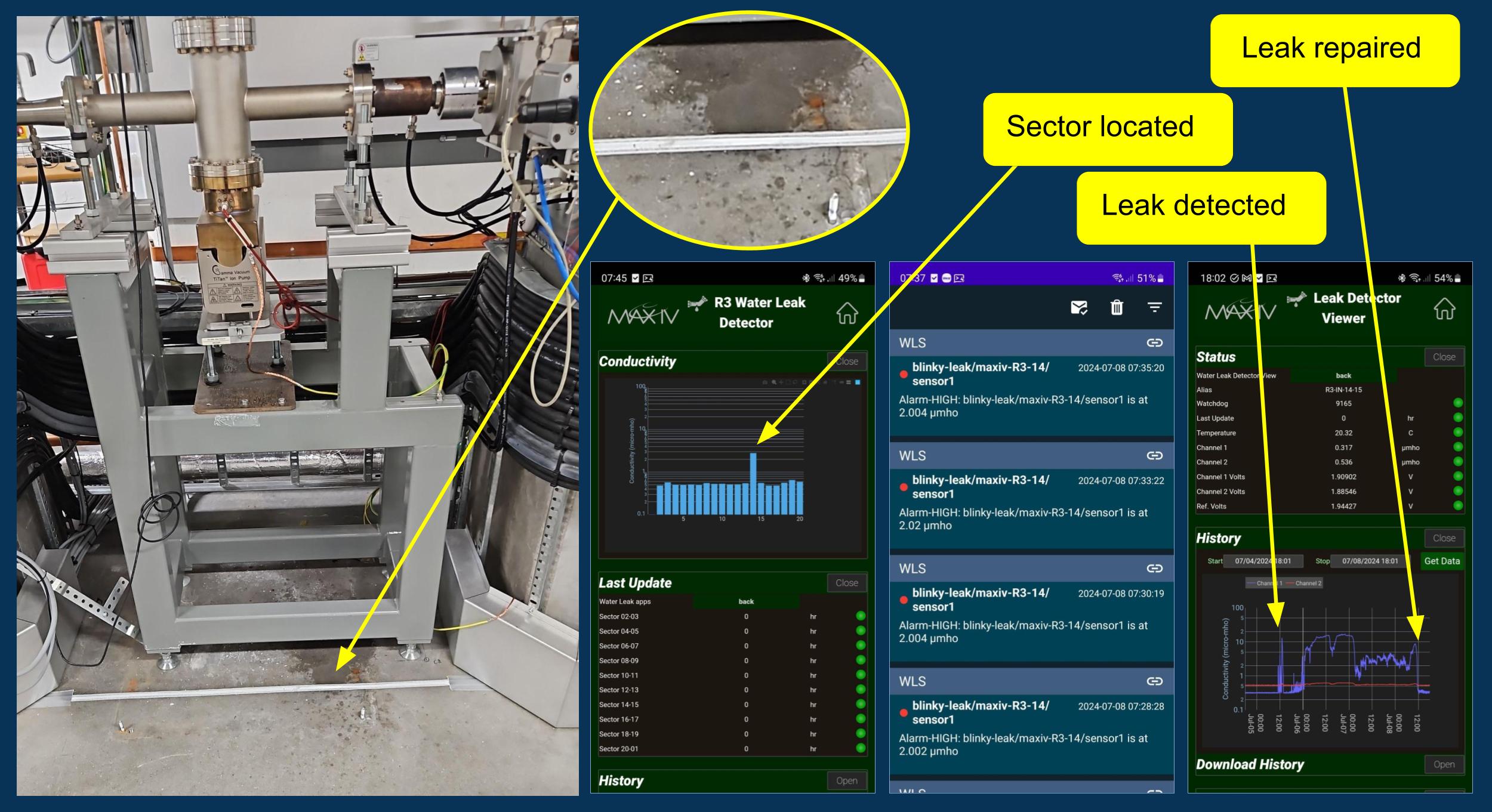Click the mark-all-read envelope icon
The width and height of the screenshot is (1492, 812).
[x=1078, y=307]
